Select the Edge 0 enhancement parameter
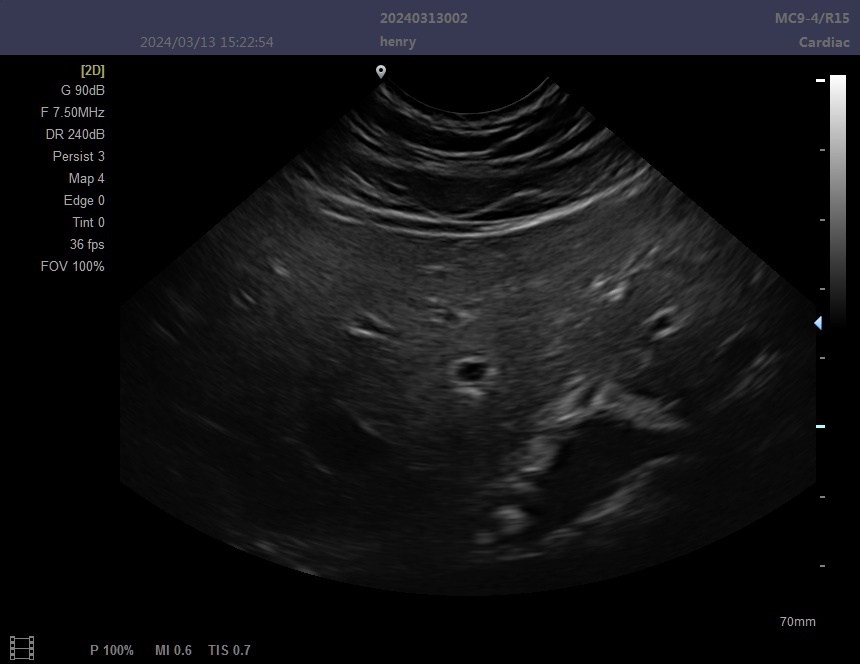 84,201
